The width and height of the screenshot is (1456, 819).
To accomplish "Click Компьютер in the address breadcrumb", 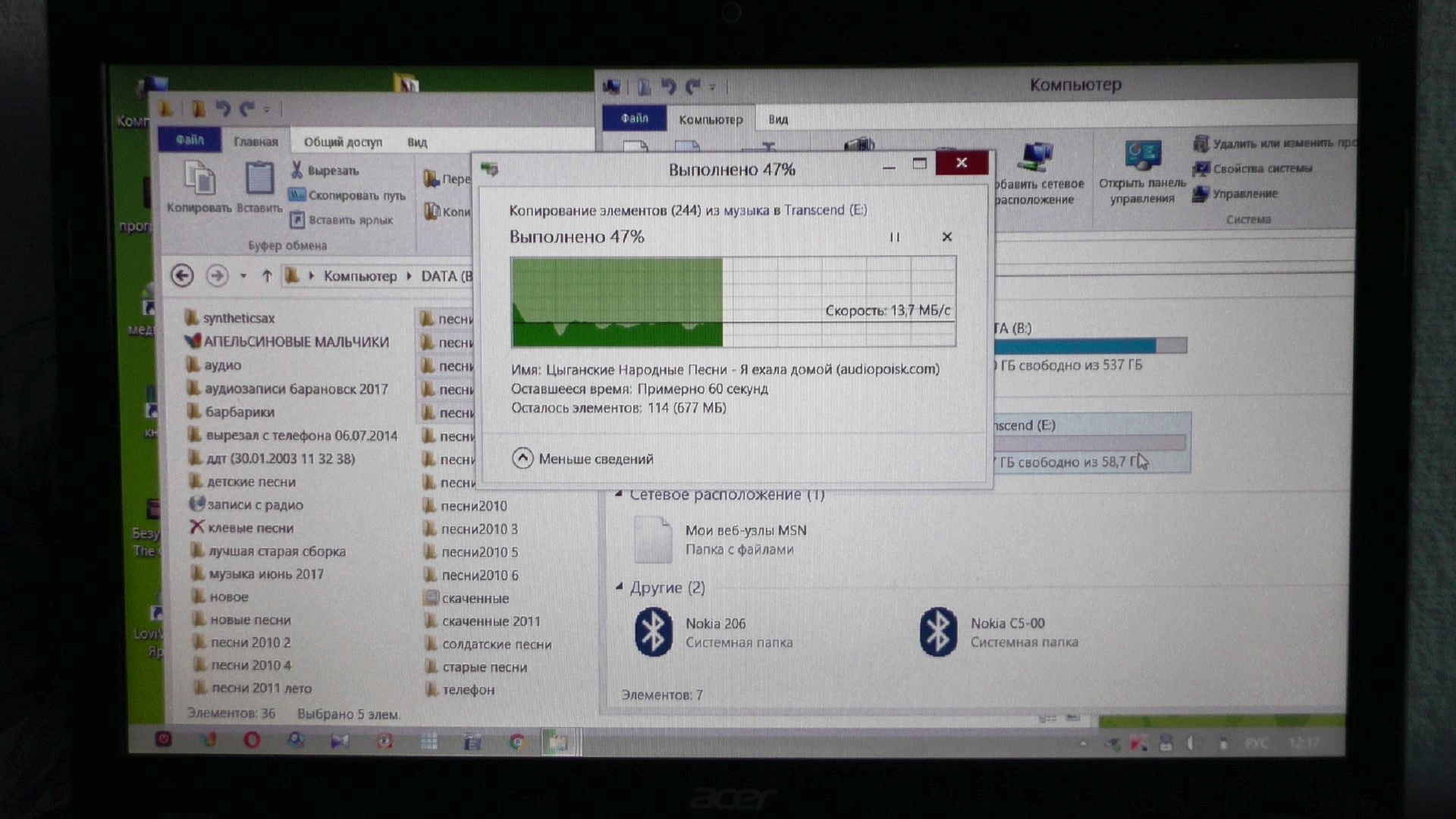I will (360, 276).
